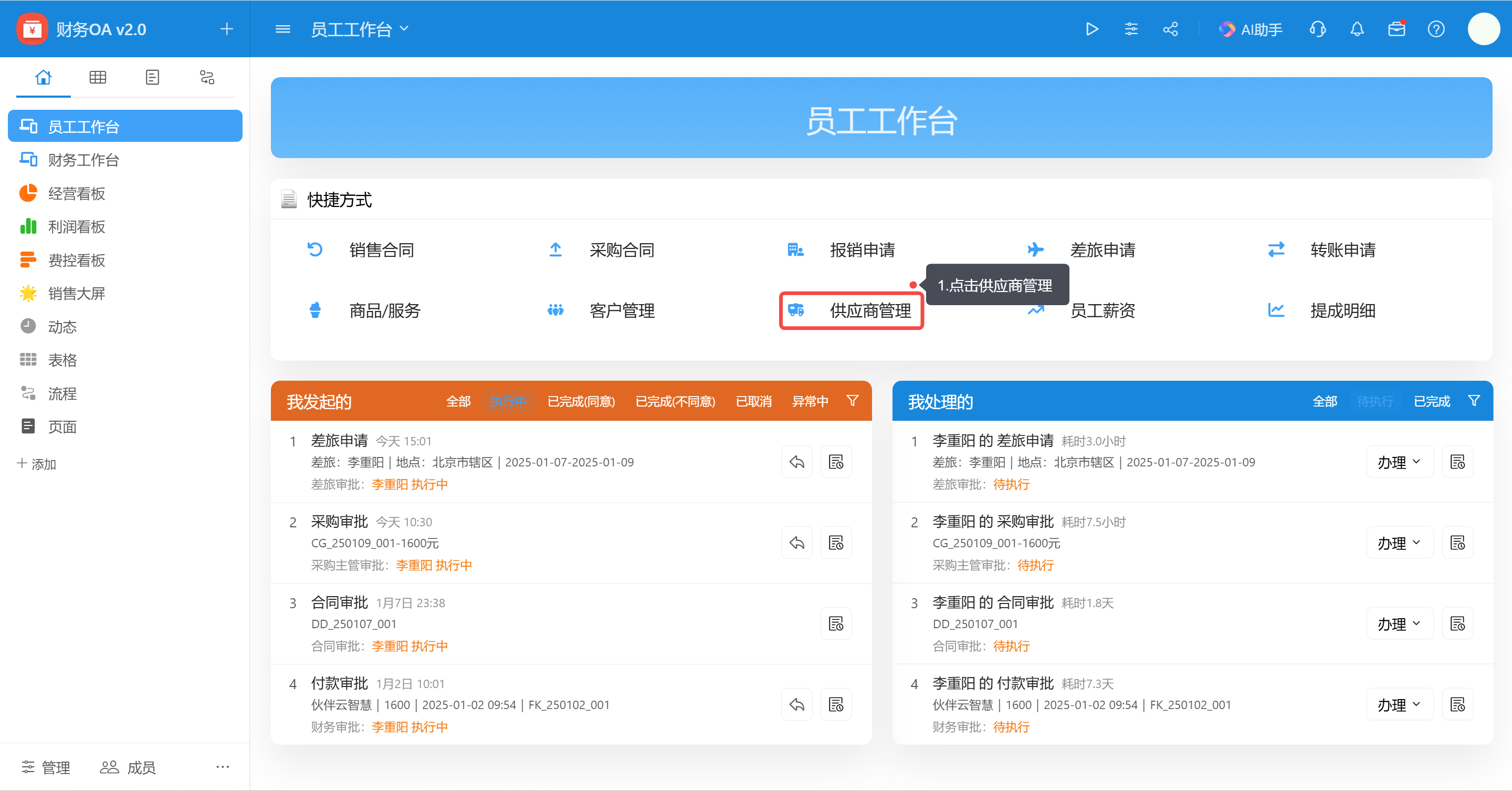Click recall arrow icon for 付款审批 row
Screen dimensions: 1512x791
pyautogui.click(x=796, y=704)
